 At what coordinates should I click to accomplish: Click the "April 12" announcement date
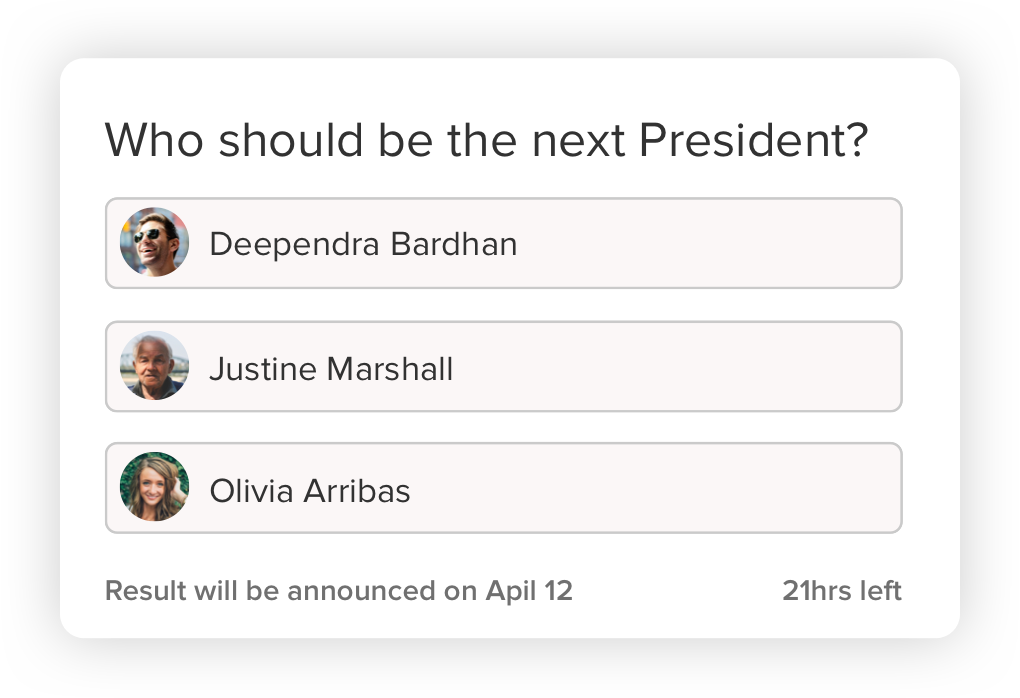tap(529, 591)
